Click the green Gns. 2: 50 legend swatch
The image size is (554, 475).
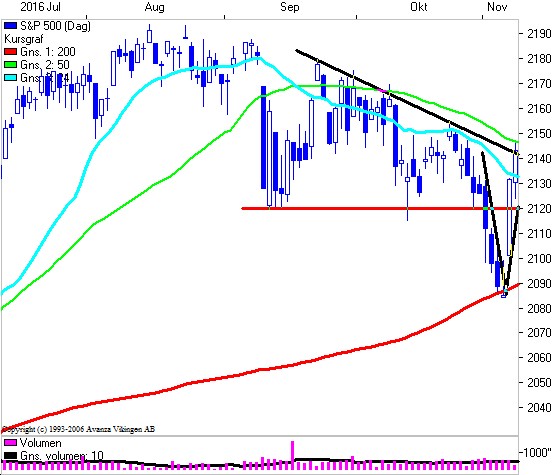point(10,65)
